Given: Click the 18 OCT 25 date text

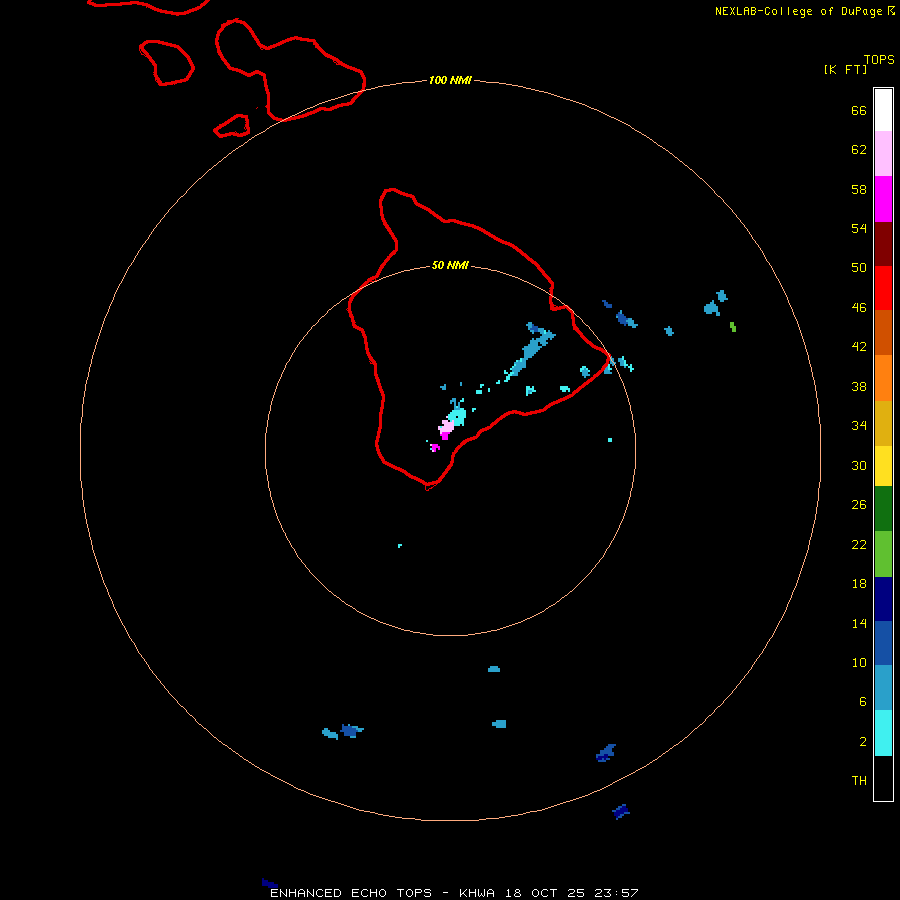Looking at the screenshot, I should click(x=545, y=893).
